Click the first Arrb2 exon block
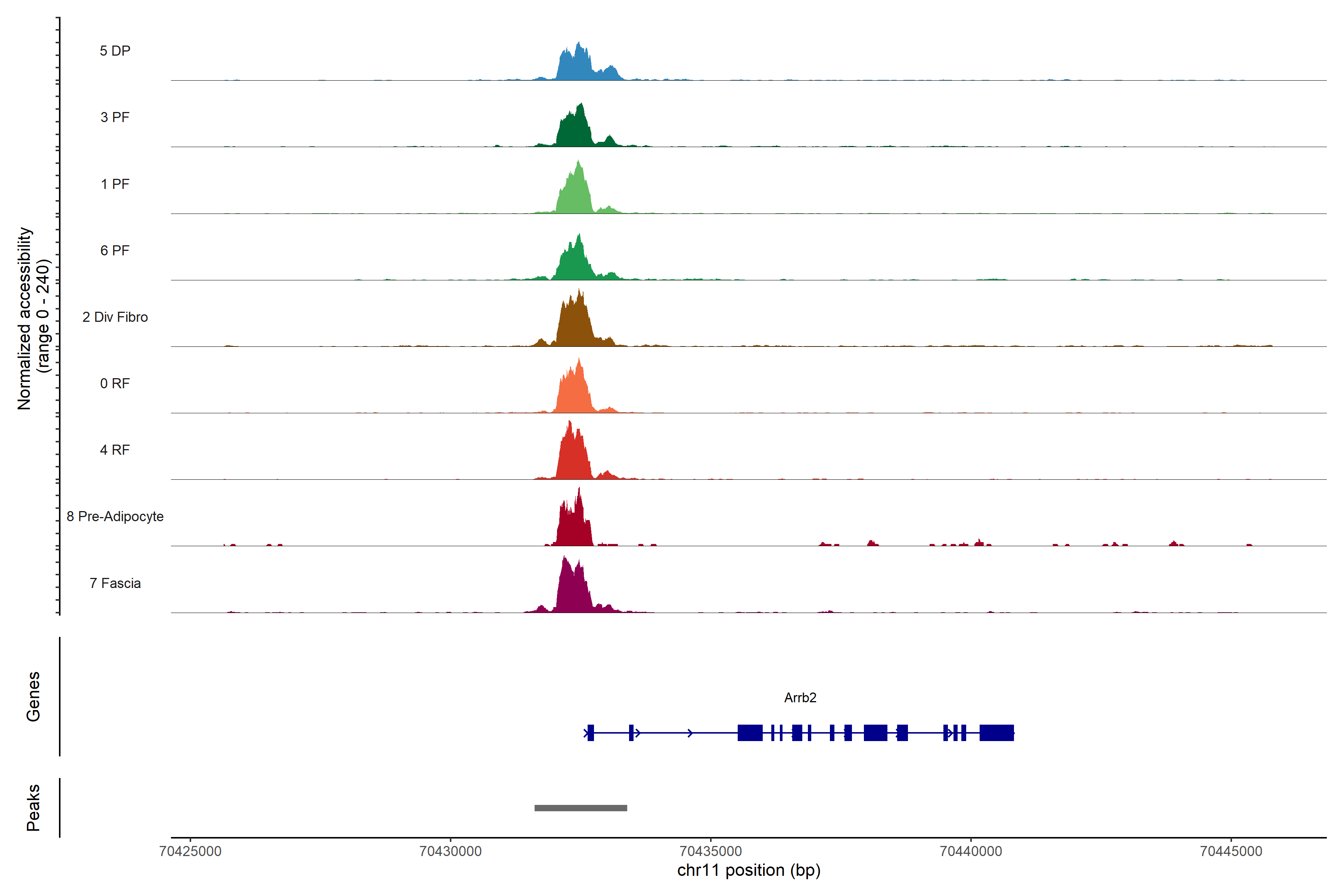This screenshot has width=1344, height=896. tap(591, 732)
